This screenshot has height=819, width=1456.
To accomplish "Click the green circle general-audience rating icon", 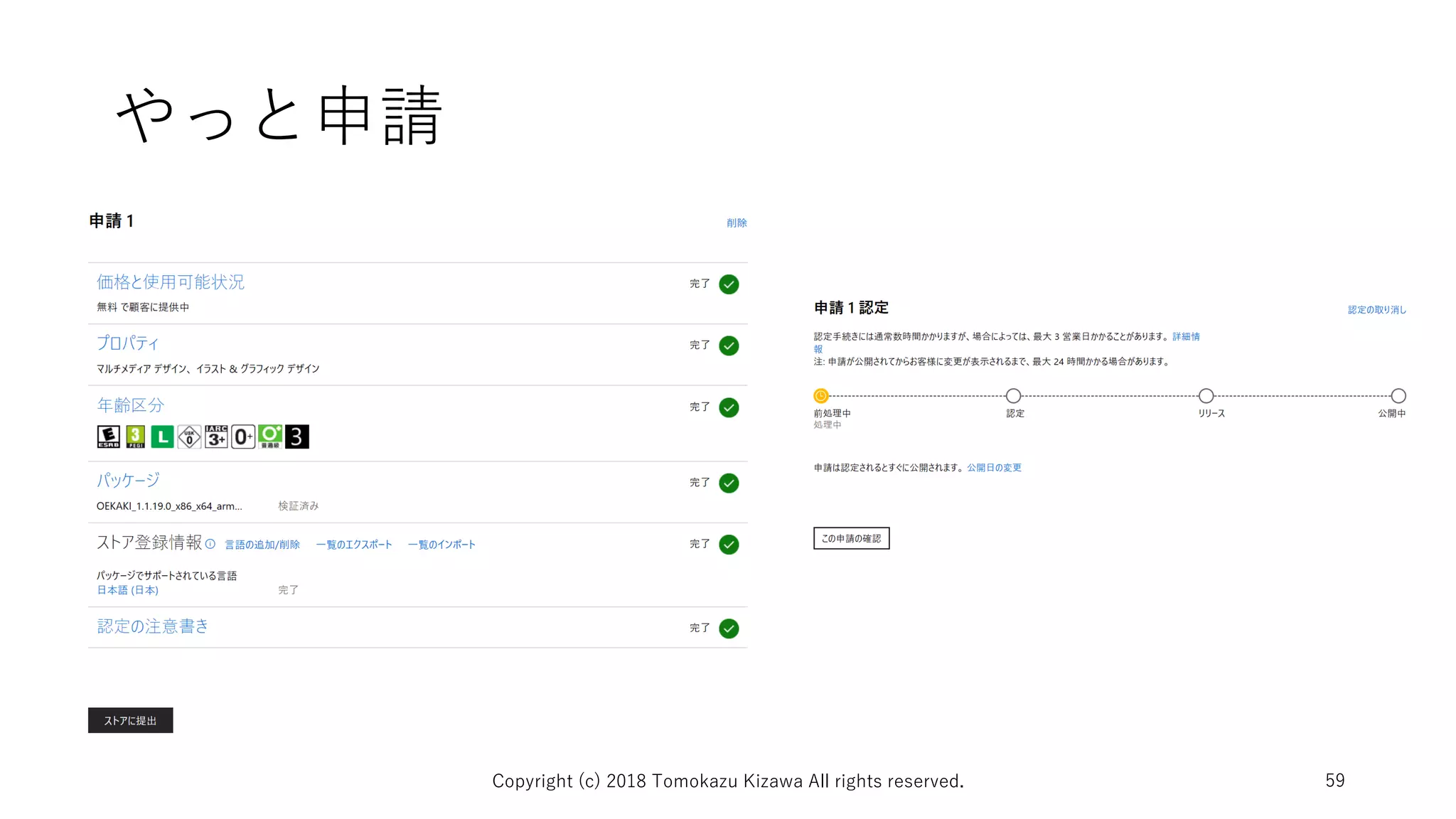I will [x=270, y=437].
